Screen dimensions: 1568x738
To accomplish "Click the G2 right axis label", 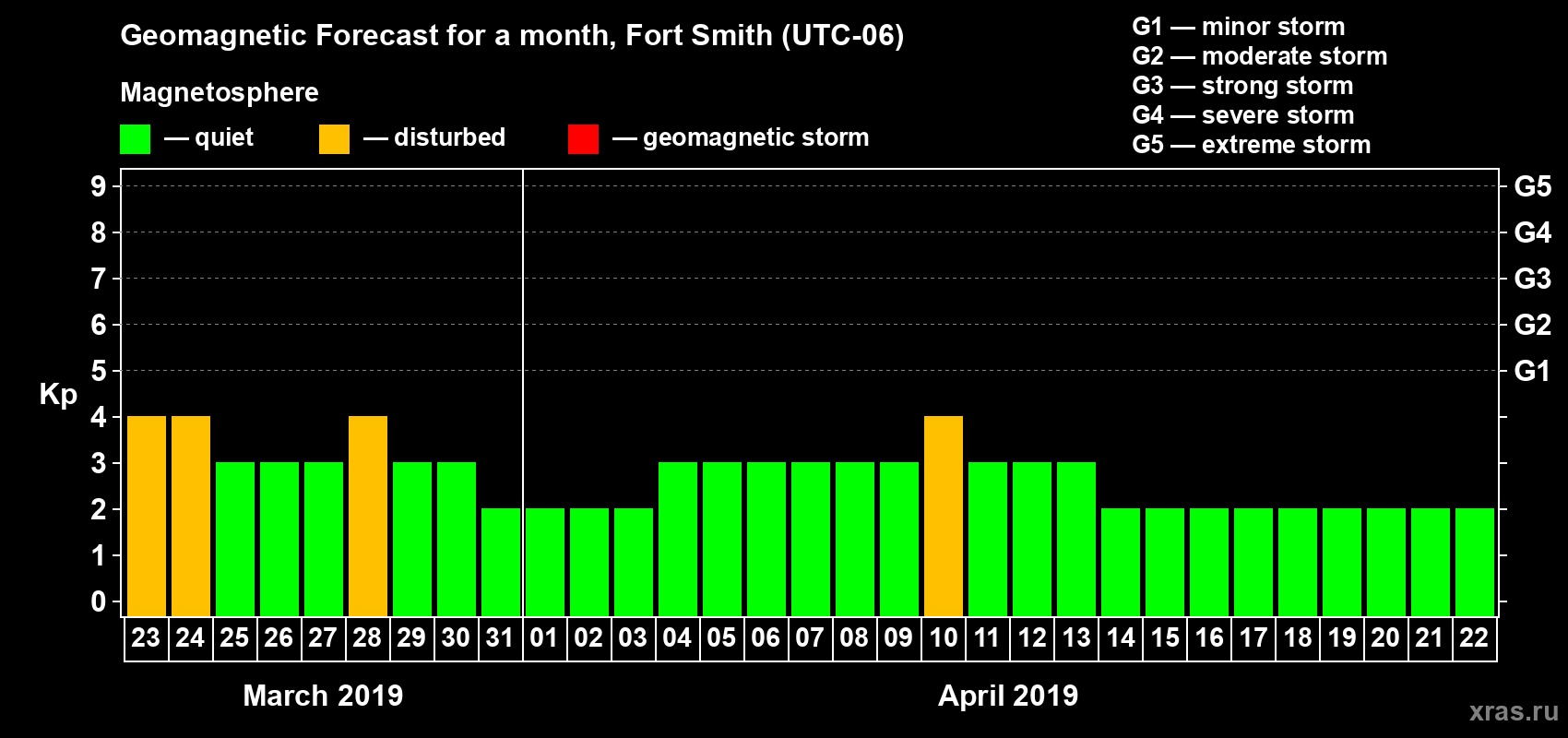I will [x=1533, y=325].
